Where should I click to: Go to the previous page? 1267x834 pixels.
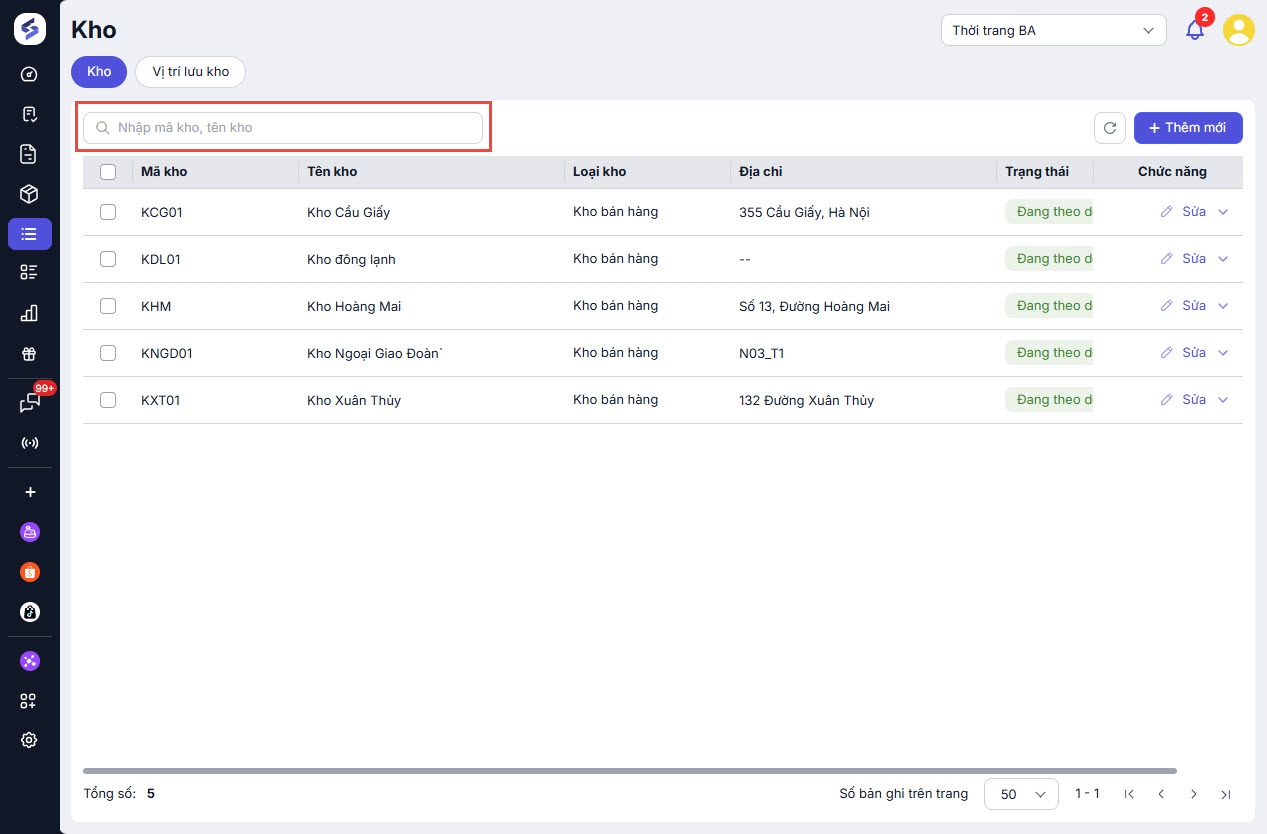[1161, 794]
